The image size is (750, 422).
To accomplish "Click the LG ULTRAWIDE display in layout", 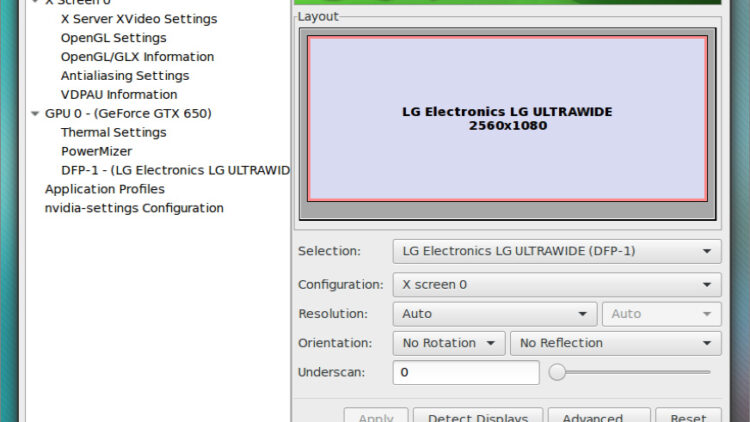I will pyautogui.click(x=507, y=118).
